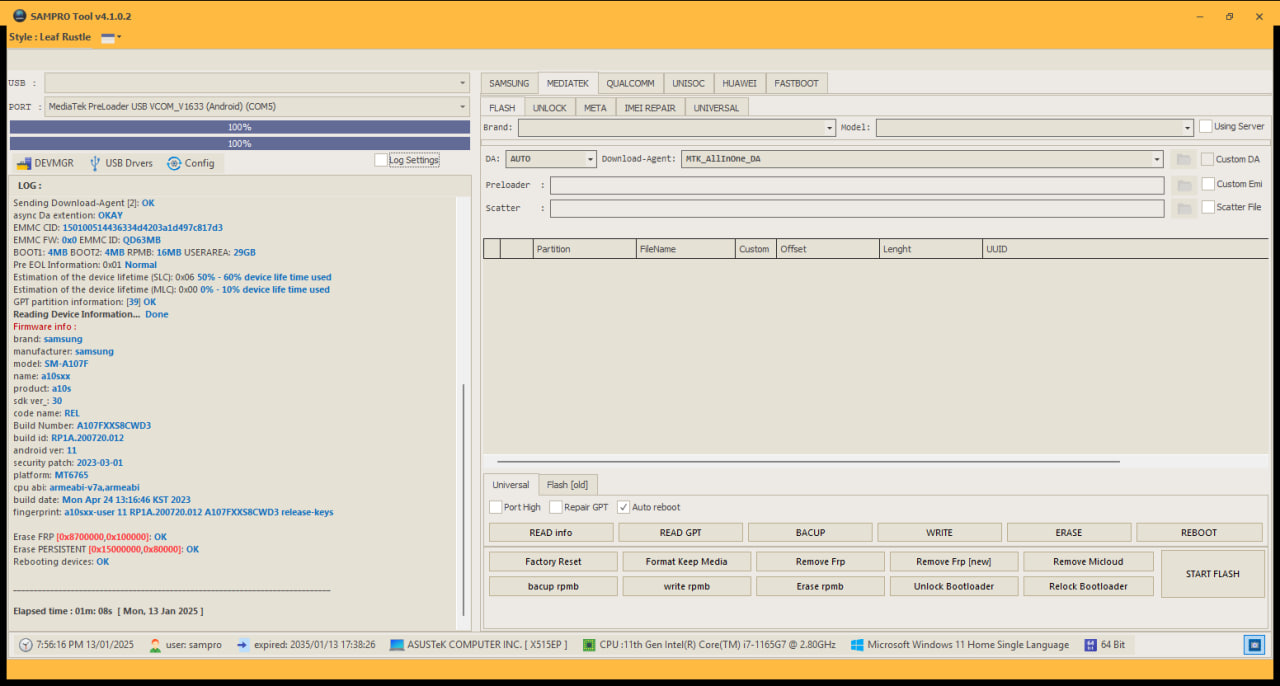Image resolution: width=1280 pixels, height=686 pixels.
Task: Switch to the SAMSUNG tab
Action: click(509, 83)
